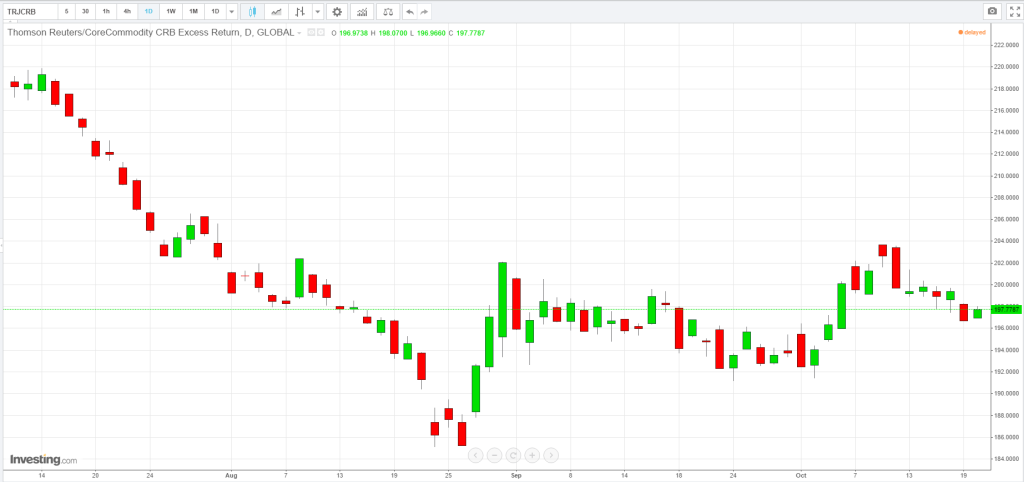Click the TRJCRB symbol search field

pos(29,11)
